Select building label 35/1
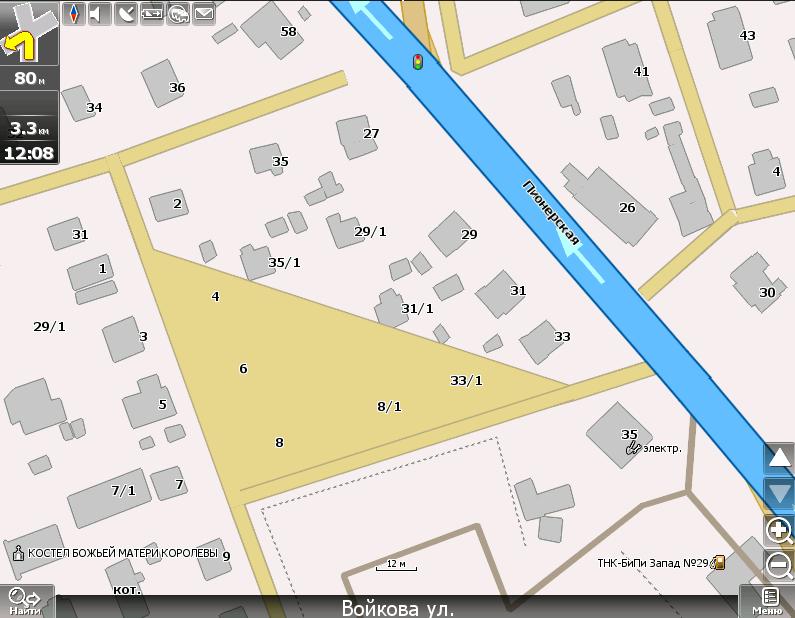 click(x=284, y=263)
